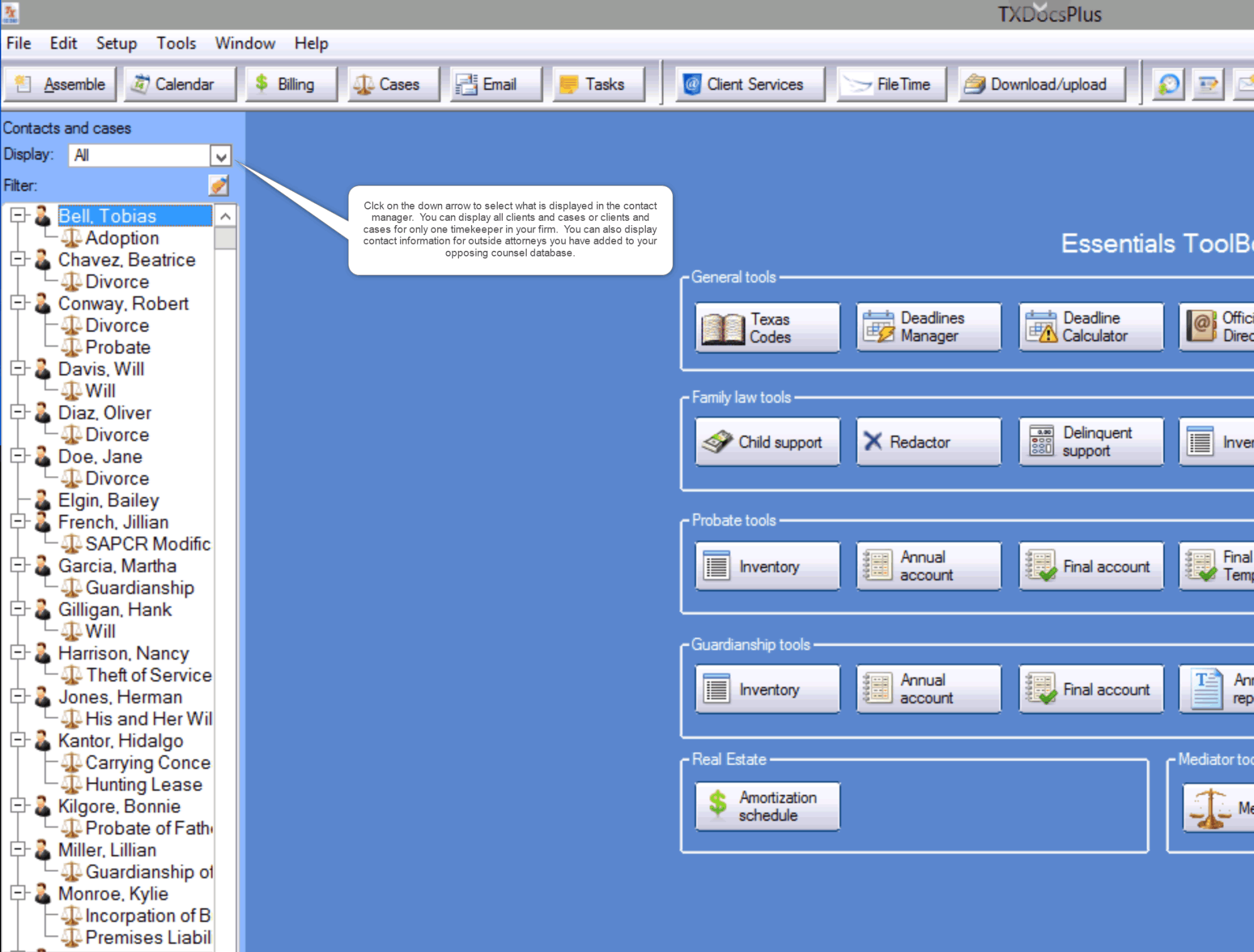Image resolution: width=1254 pixels, height=952 pixels.
Task: Open the Calendar from the toolbar
Action: point(177,83)
